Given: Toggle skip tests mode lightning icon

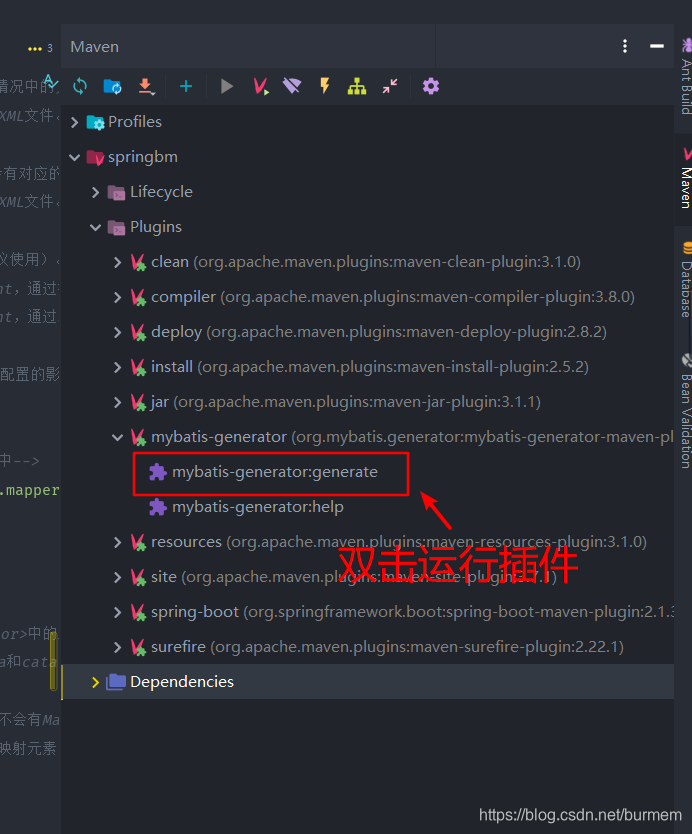Looking at the screenshot, I should click(x=324, y=86).
